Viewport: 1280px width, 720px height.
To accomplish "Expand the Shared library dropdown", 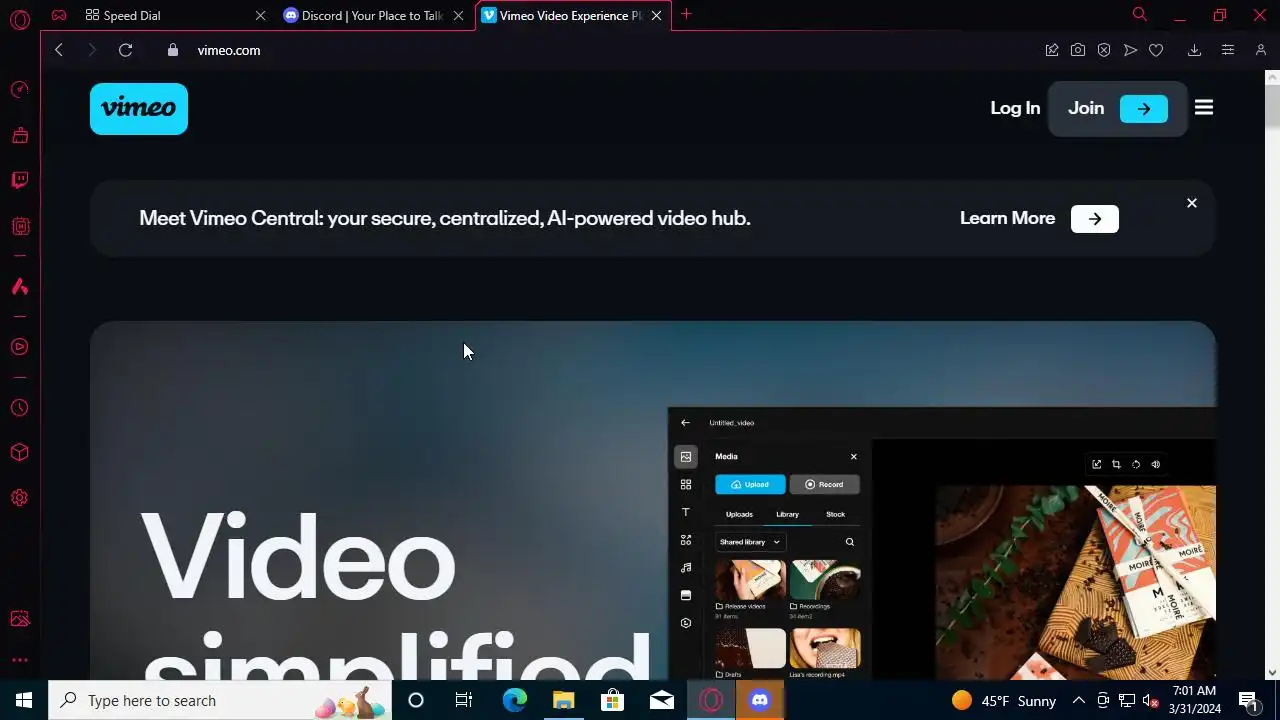I will pyautogui.click(x=750, y=542).
